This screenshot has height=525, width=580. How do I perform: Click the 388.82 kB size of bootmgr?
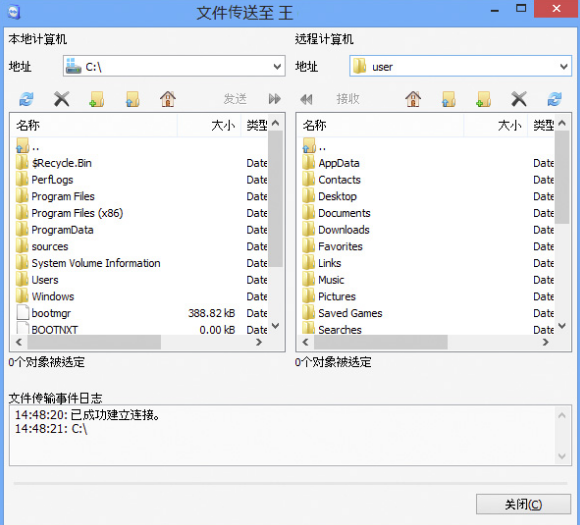click(212, 313)
